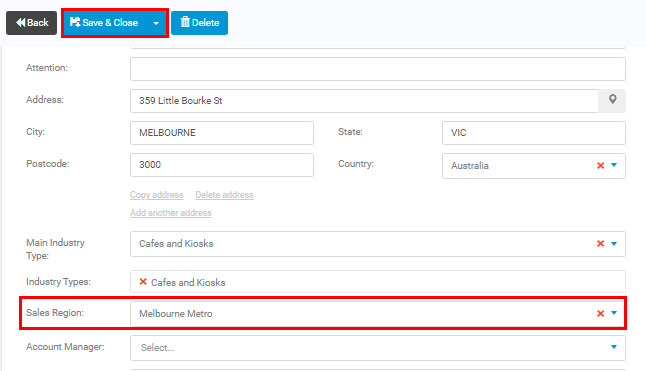Expand the Sales Region dropdown arrow
Viewport: 646px width, 371px height.
pos(614,313)
